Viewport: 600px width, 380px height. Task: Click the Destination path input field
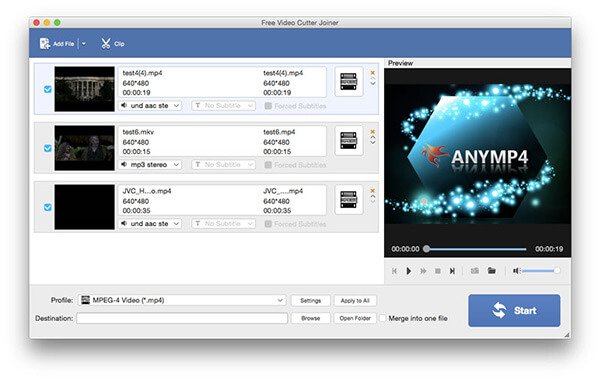pyautogui.click(x=182, y=318)
